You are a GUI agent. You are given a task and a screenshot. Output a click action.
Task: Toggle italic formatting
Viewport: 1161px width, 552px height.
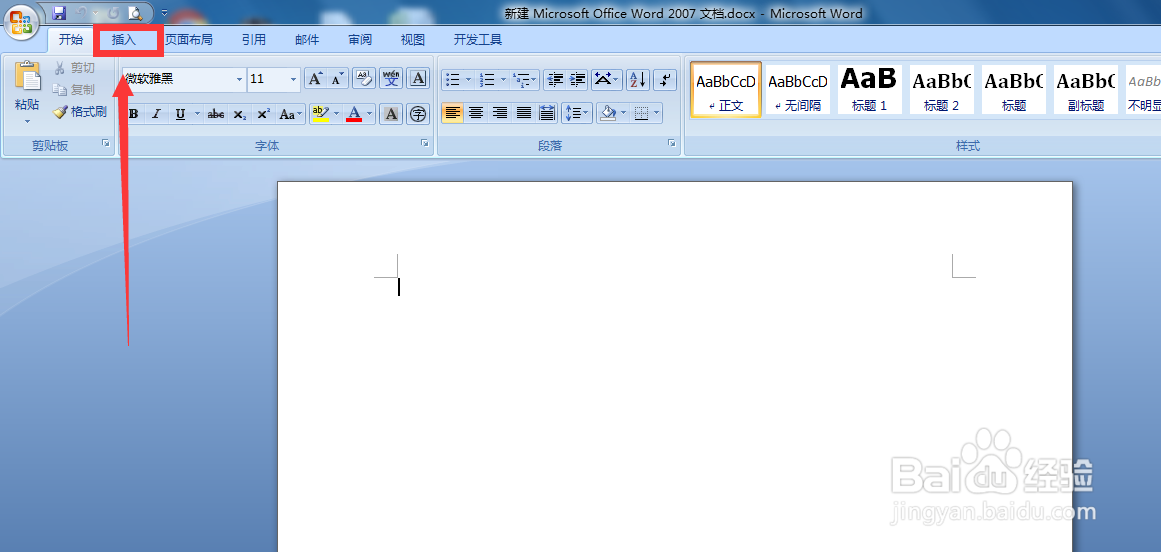(155, 114)
